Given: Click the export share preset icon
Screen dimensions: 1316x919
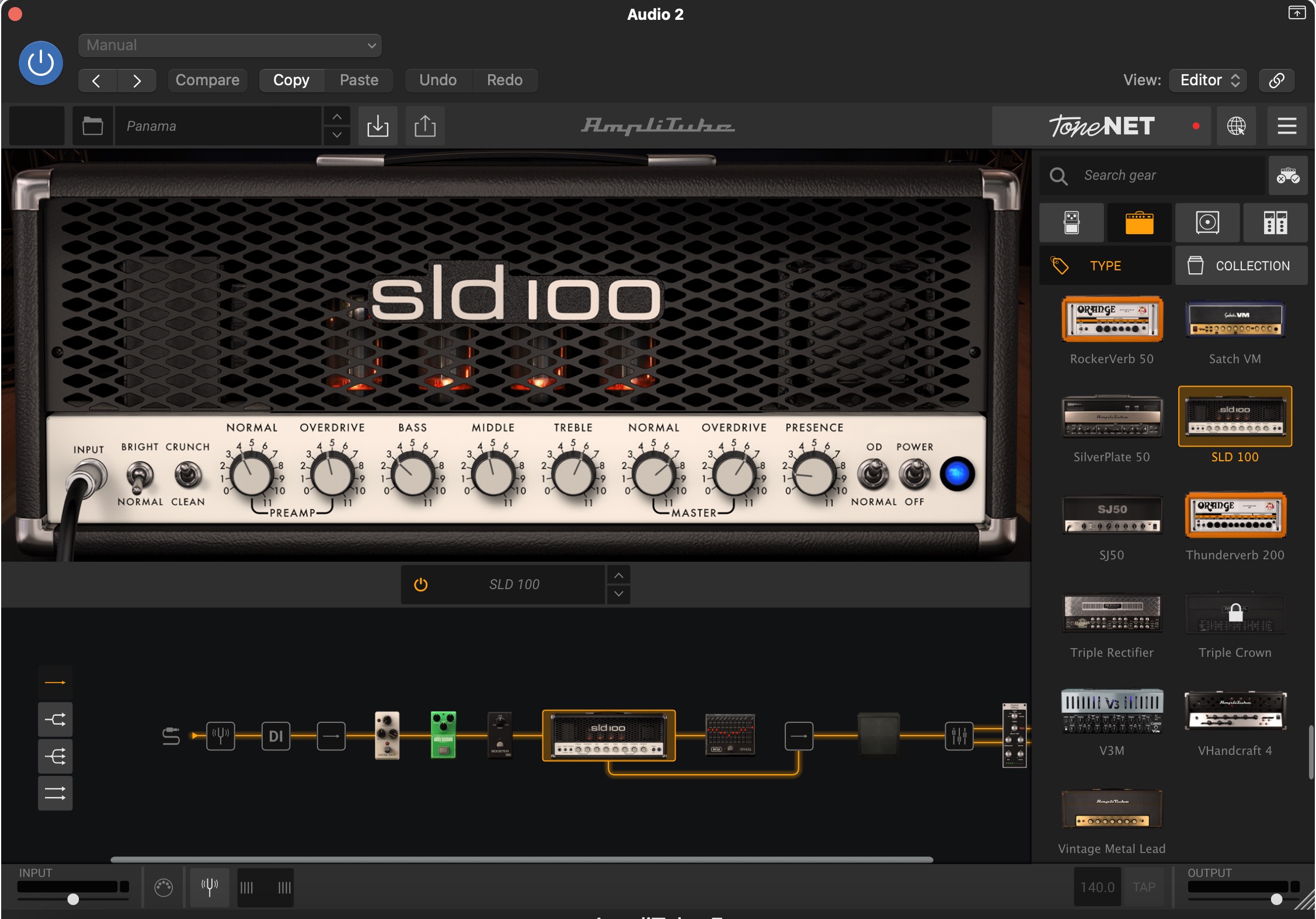Looking at the screenshot, I should [425, 126].
